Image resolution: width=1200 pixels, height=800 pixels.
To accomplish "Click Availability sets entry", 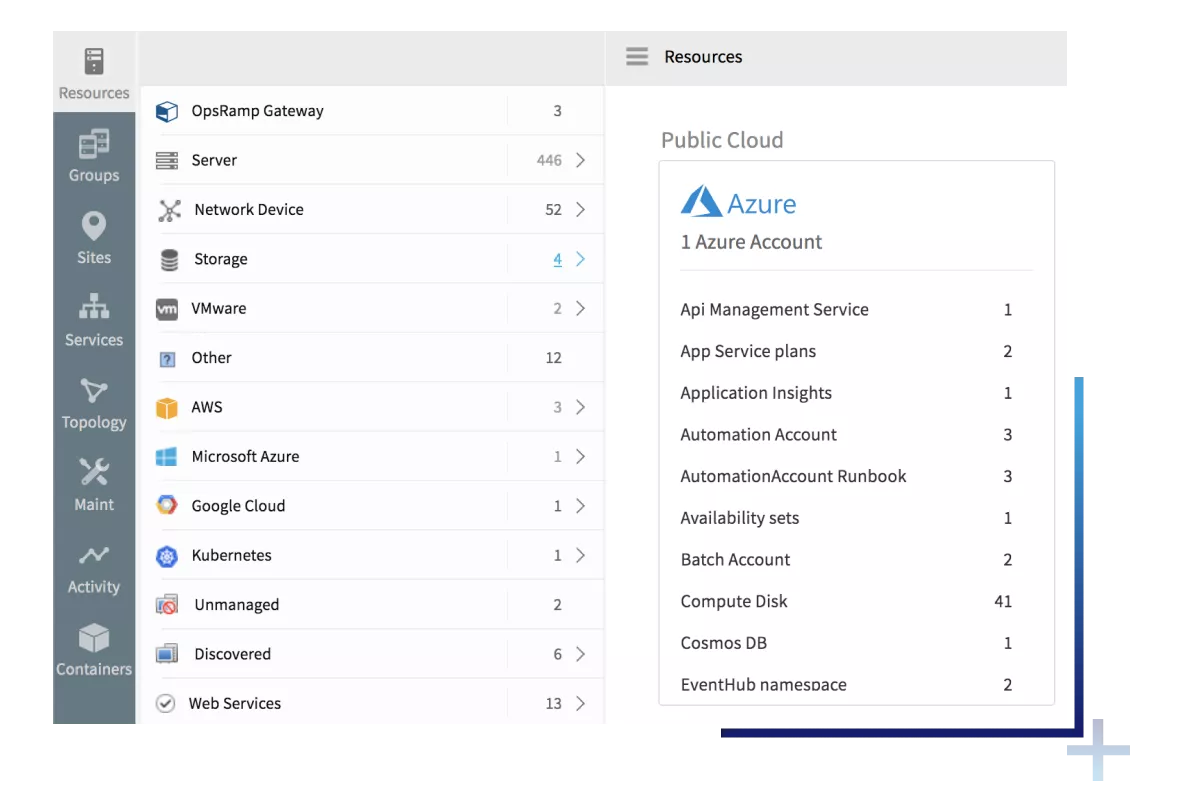I will [x=740, y=518].
